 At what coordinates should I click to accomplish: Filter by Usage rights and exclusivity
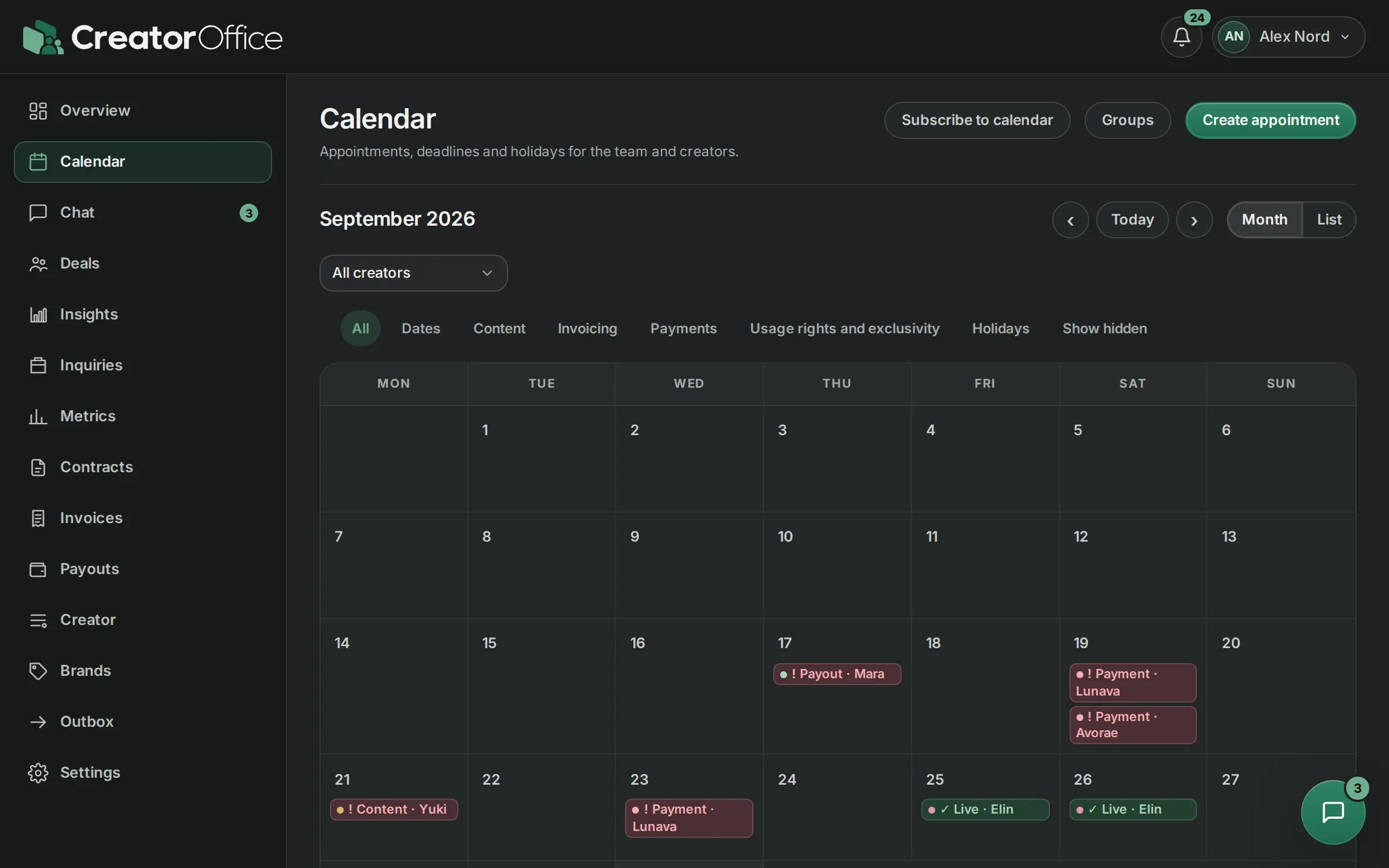point(844,328)
